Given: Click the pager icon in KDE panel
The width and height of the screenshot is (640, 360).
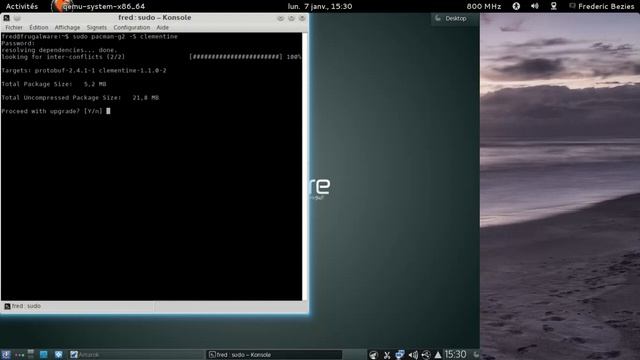Looking at the screenshot, I should [31, 354].
